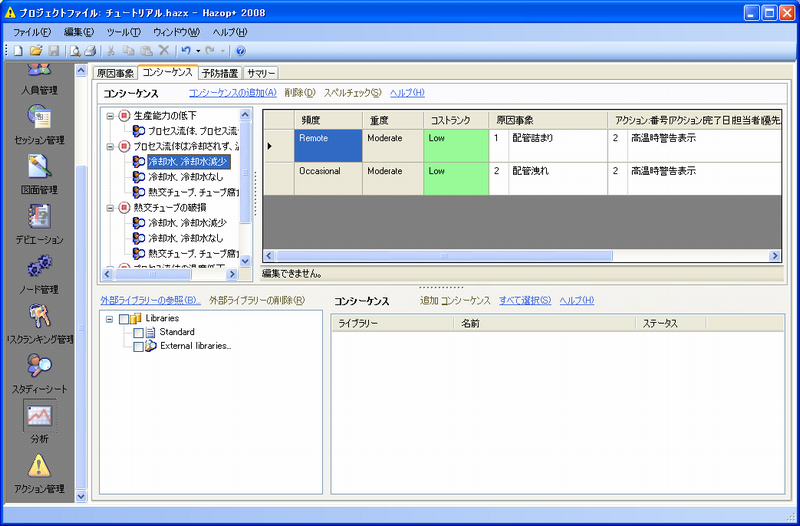Click the grid's horizontal scrollbar thumb
Screen dimensions: 800x526
[x=444, y=256]
